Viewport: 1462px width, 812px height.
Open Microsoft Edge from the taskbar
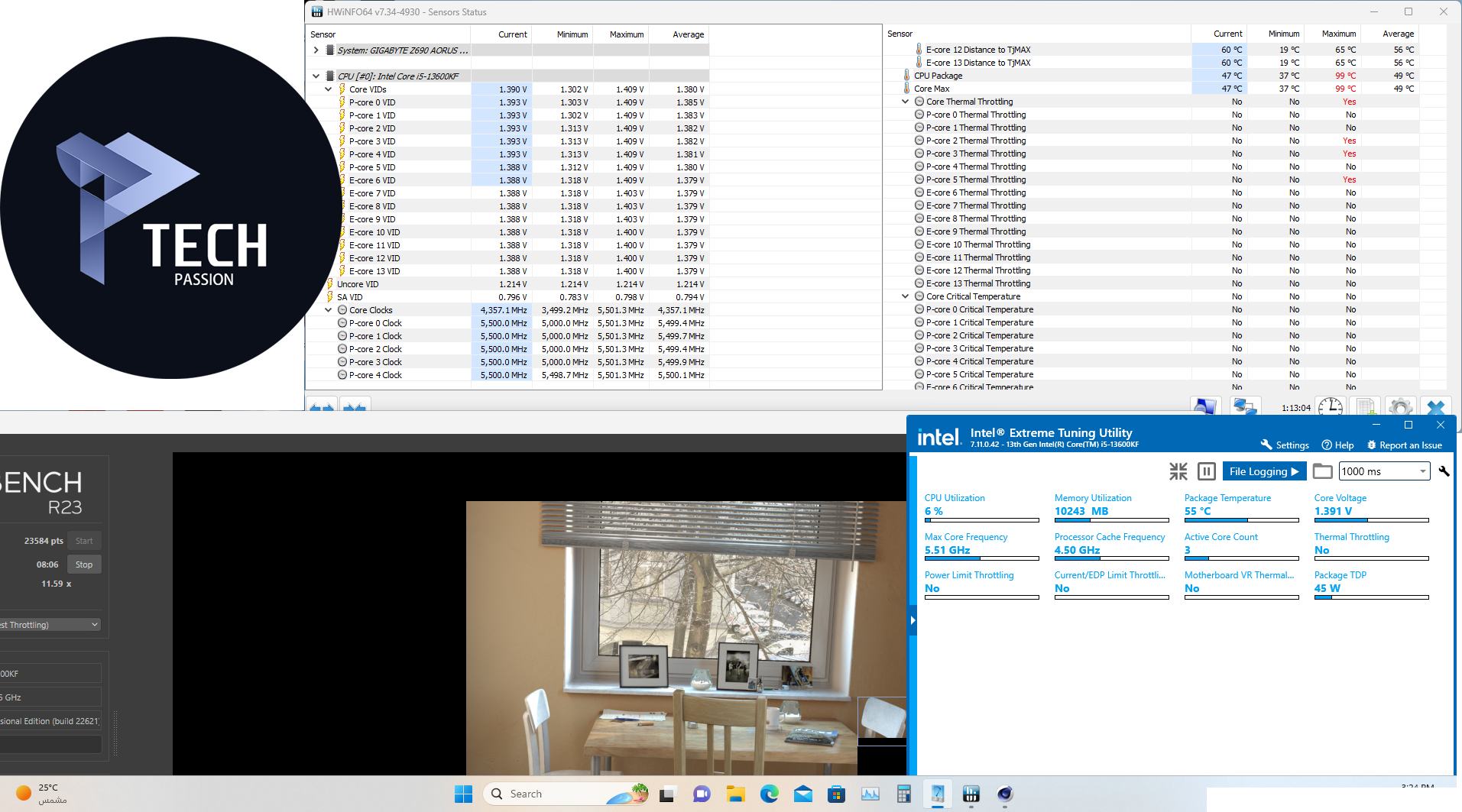[x=769, y=794]
